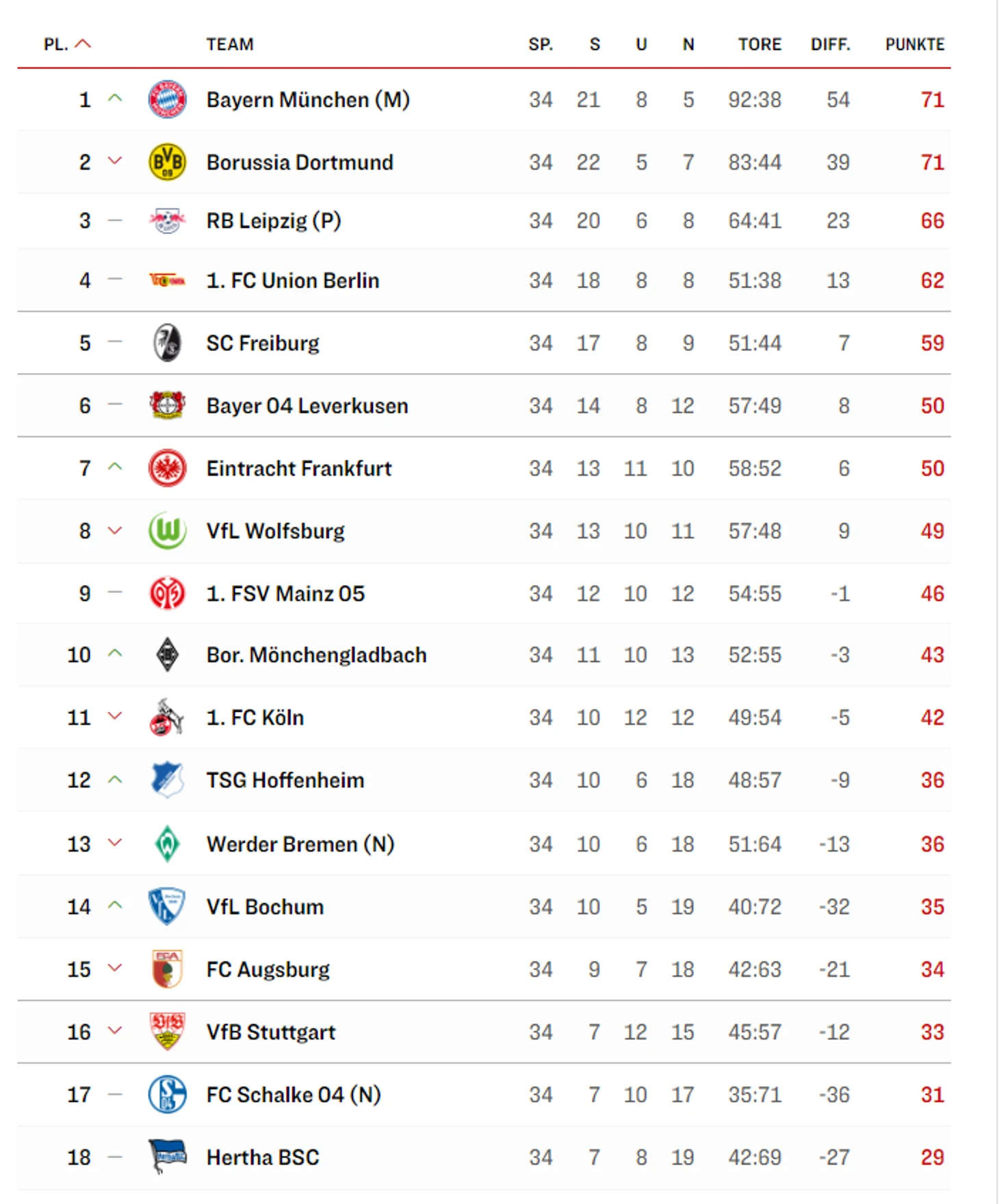Click the Eintracht Frankfurt eagle crest
This screenshot has height=1204, width=999.
167,468
